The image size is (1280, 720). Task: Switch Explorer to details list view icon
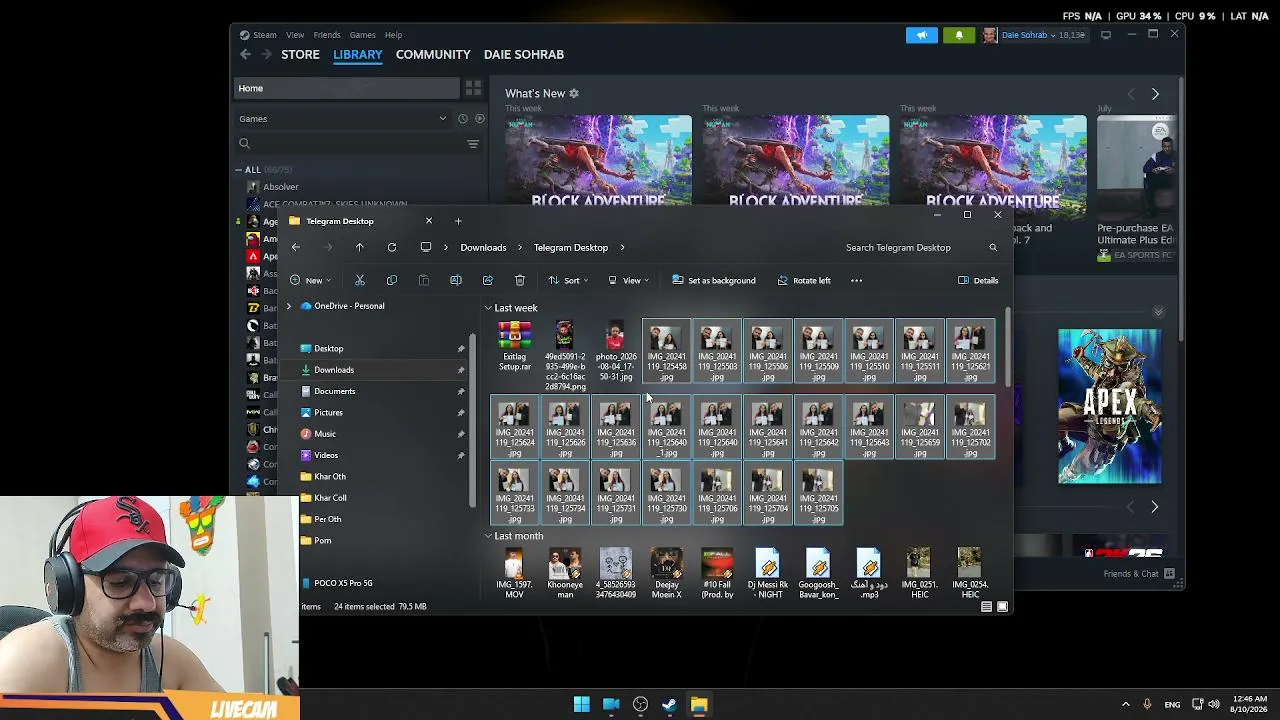[986, 607]
